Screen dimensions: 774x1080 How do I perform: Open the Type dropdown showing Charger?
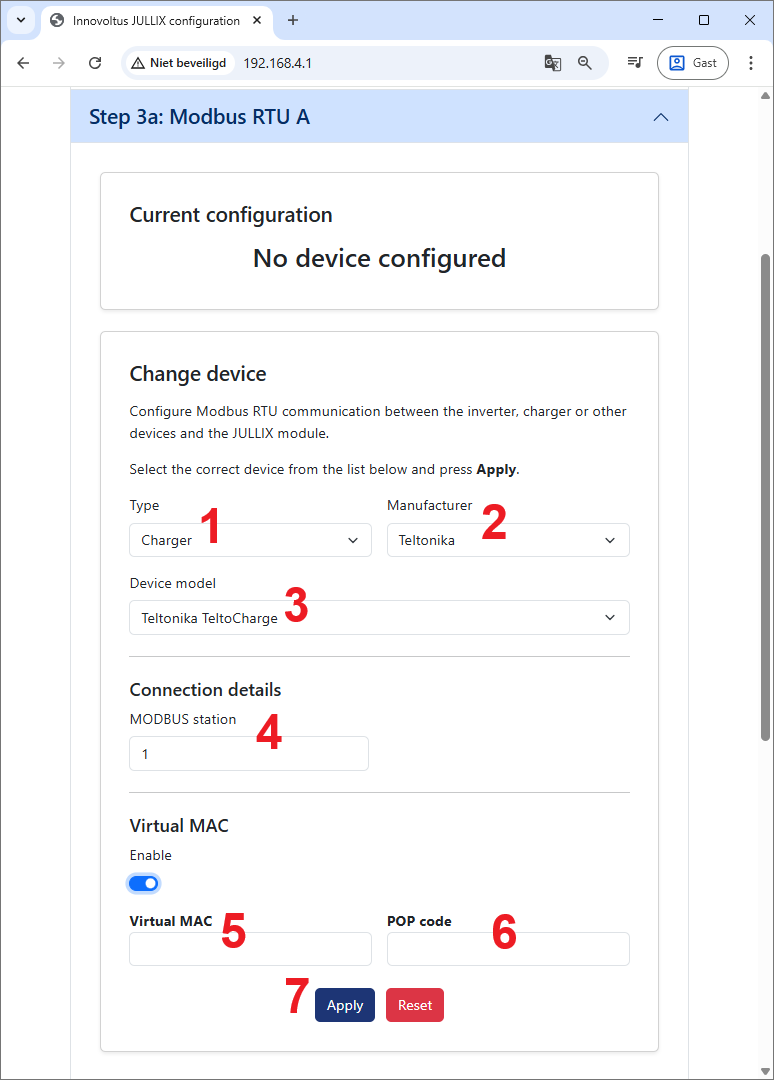[248, 540]
